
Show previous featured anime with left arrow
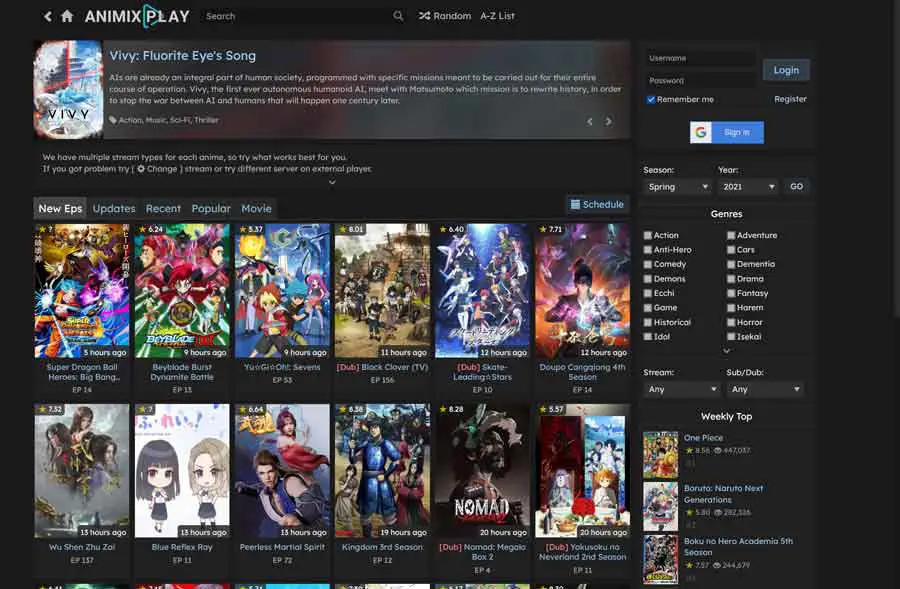(x=590, y=122)
